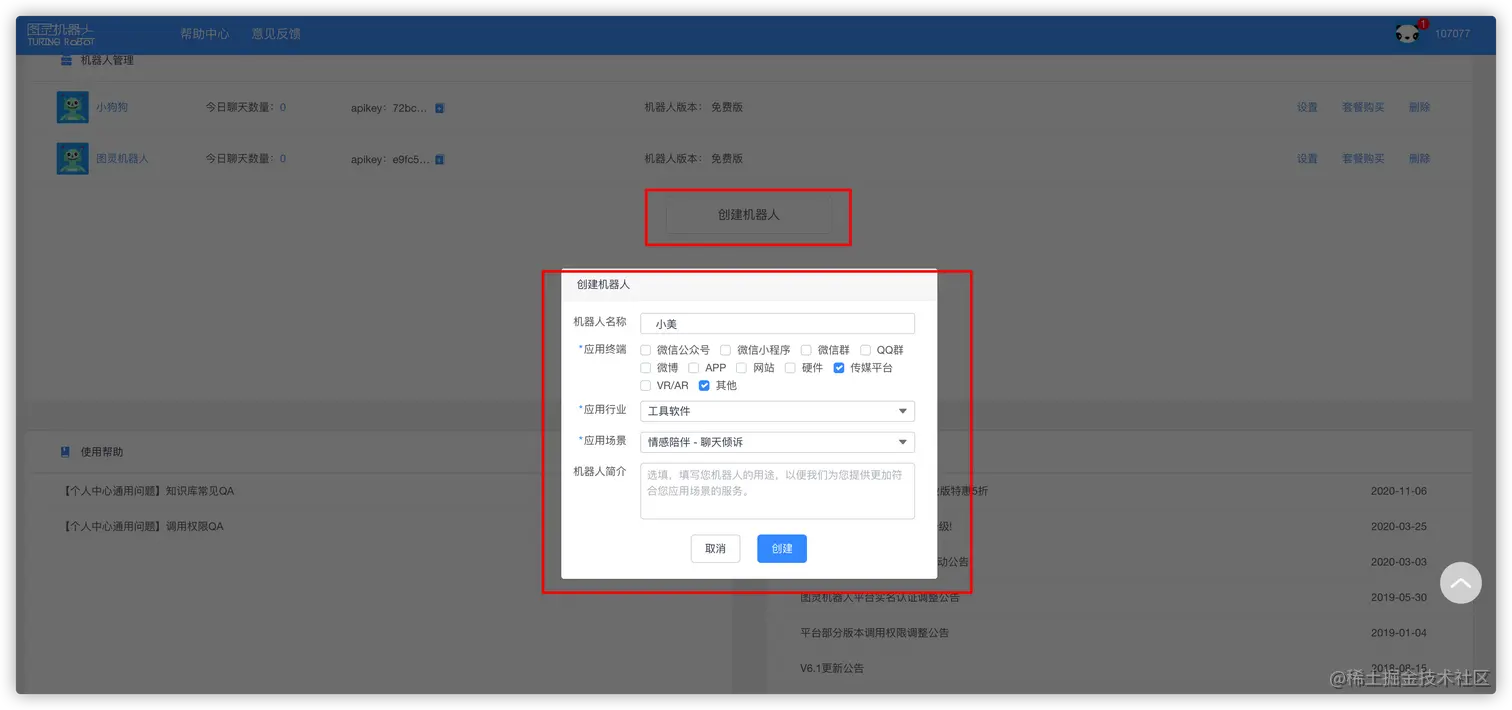This screenshot has width=1512, height=710.
Task: Check the 硬件 checkbox
Action: pyautogui.click(x=790, y=368)
